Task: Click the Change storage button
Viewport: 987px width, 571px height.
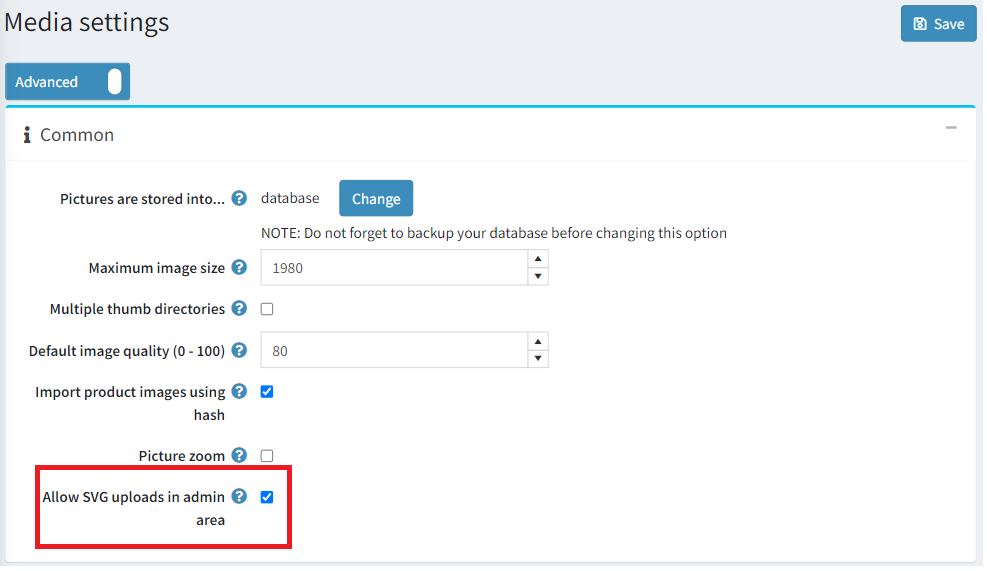Action: point(376,199)
